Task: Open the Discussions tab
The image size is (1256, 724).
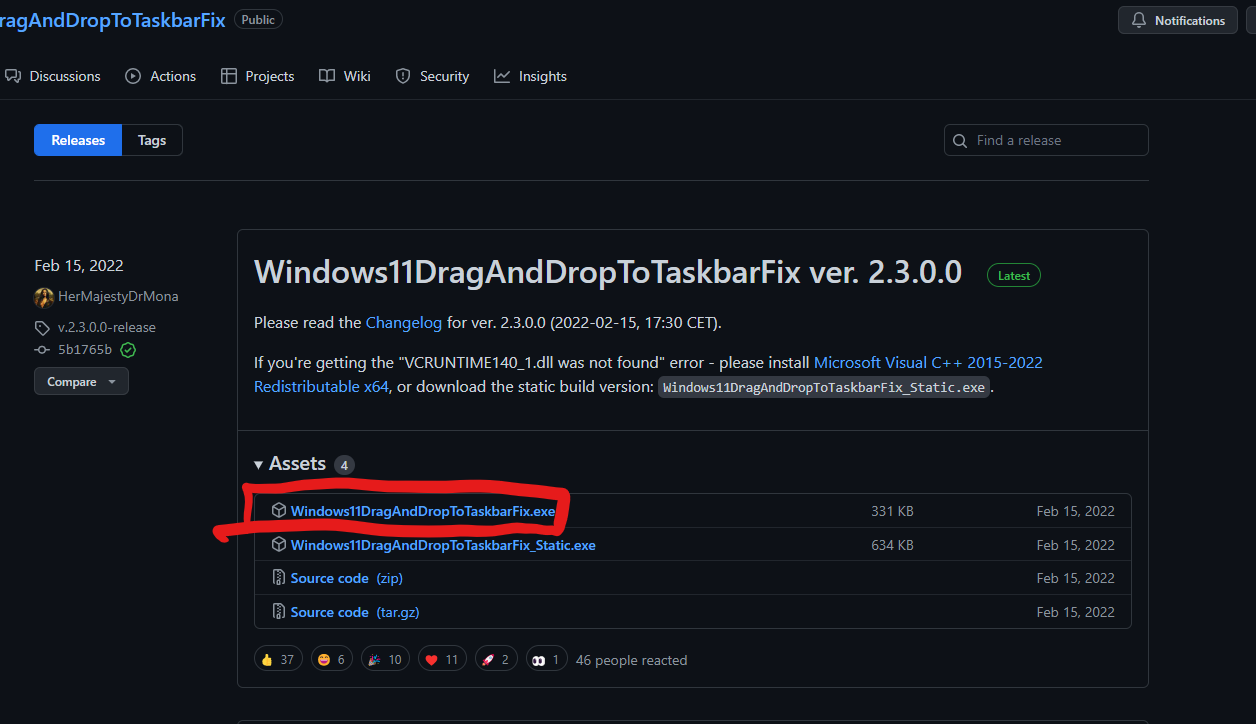Action: (x=52, y=76)
